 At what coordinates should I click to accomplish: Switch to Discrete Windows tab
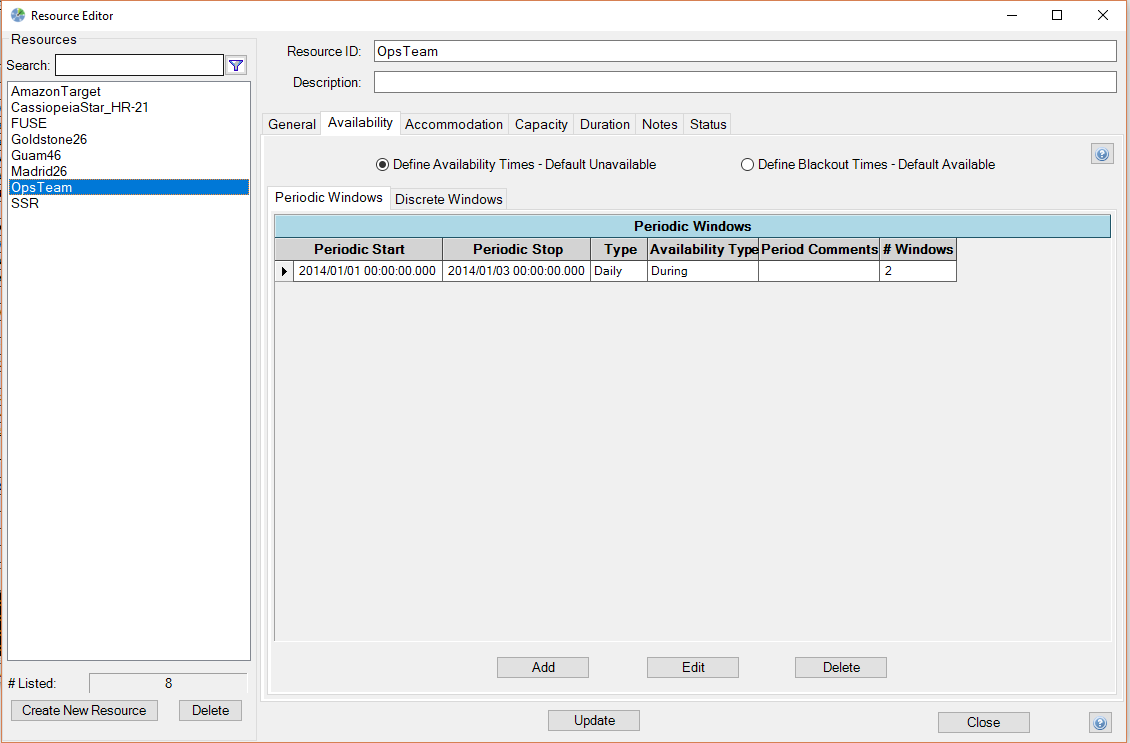coord(448,199)
